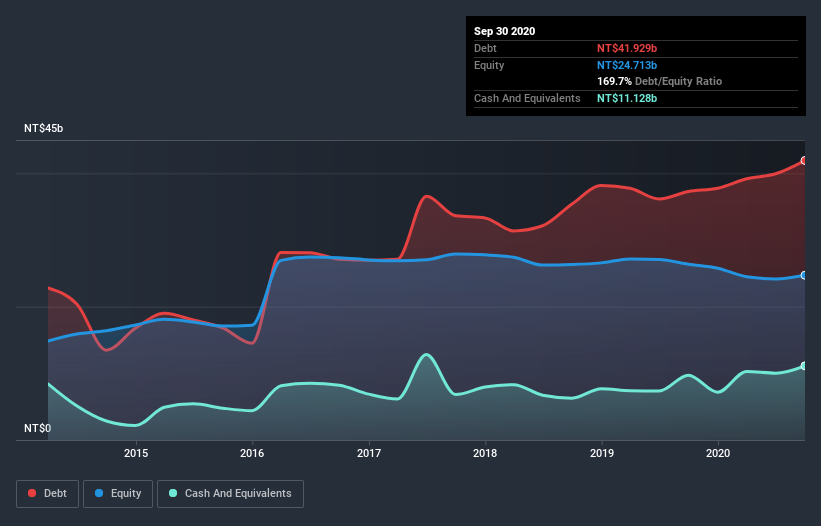
Task: Click the NT$24.713b equity value
Action: (x=627, y=65)
